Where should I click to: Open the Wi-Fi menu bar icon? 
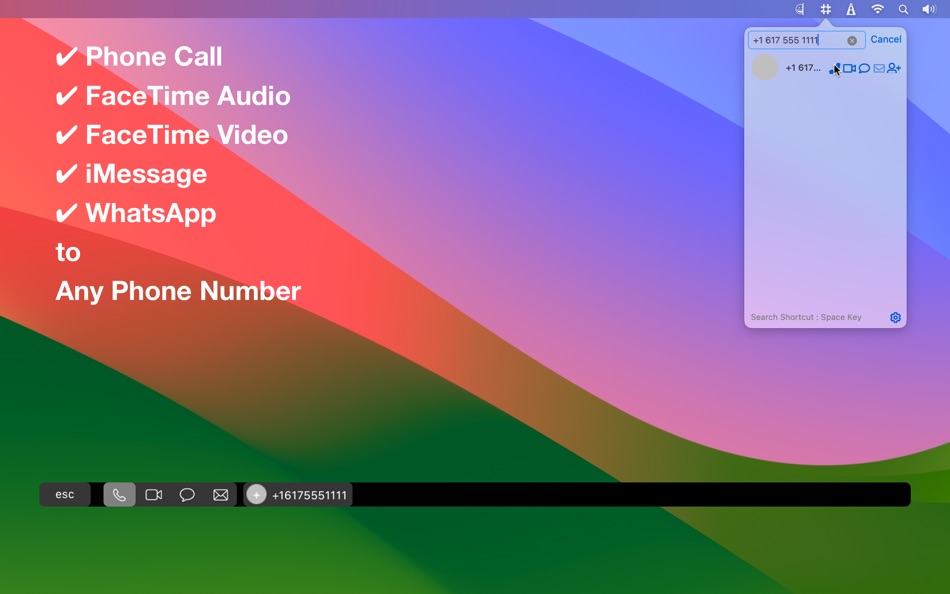pos(877,9)
